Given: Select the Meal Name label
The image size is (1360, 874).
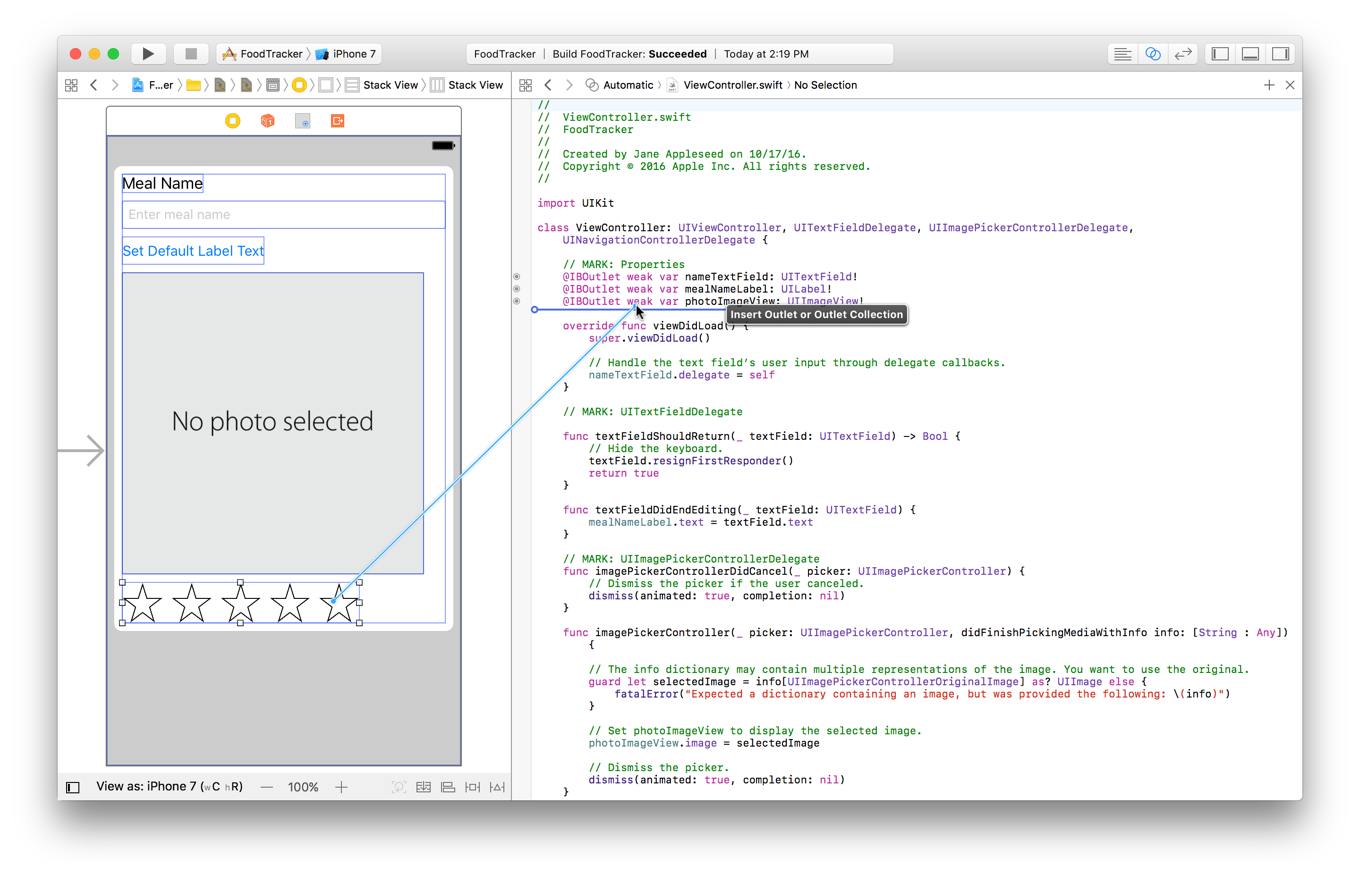Looking at the screenshot, I should (162, 184).
